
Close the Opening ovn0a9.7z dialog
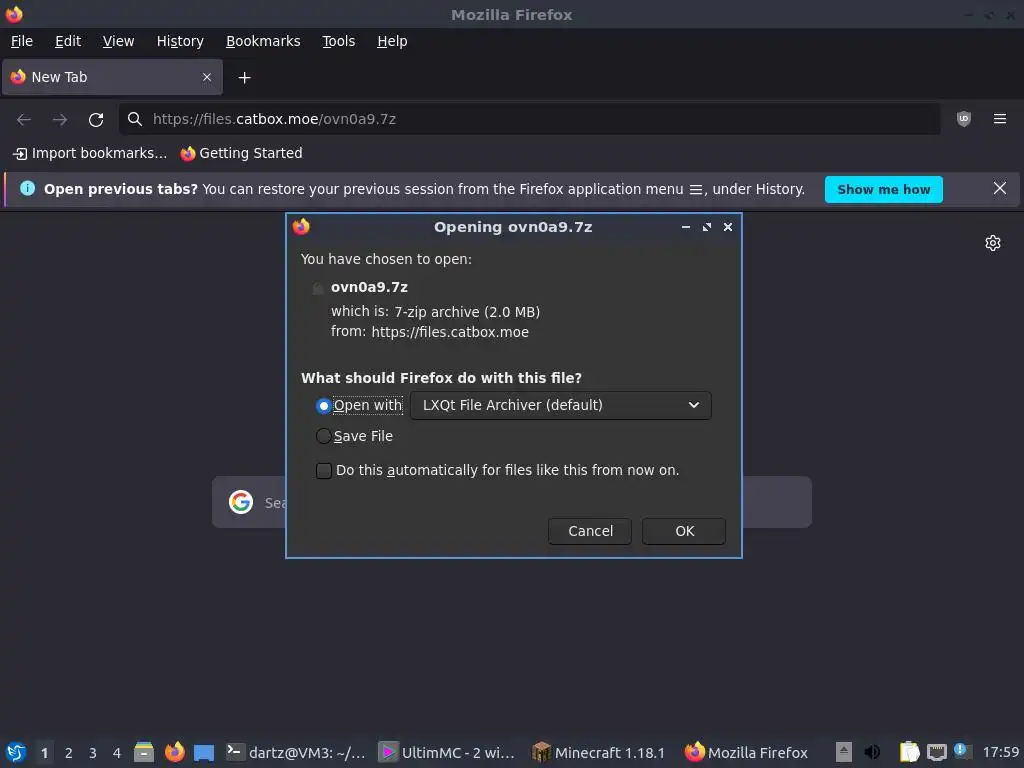(x=728, y=227)
